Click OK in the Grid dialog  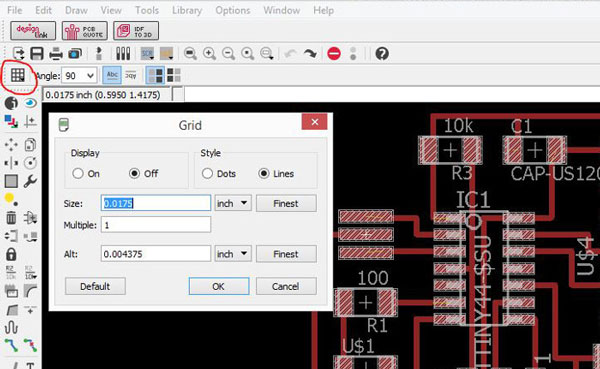(218, 286)
